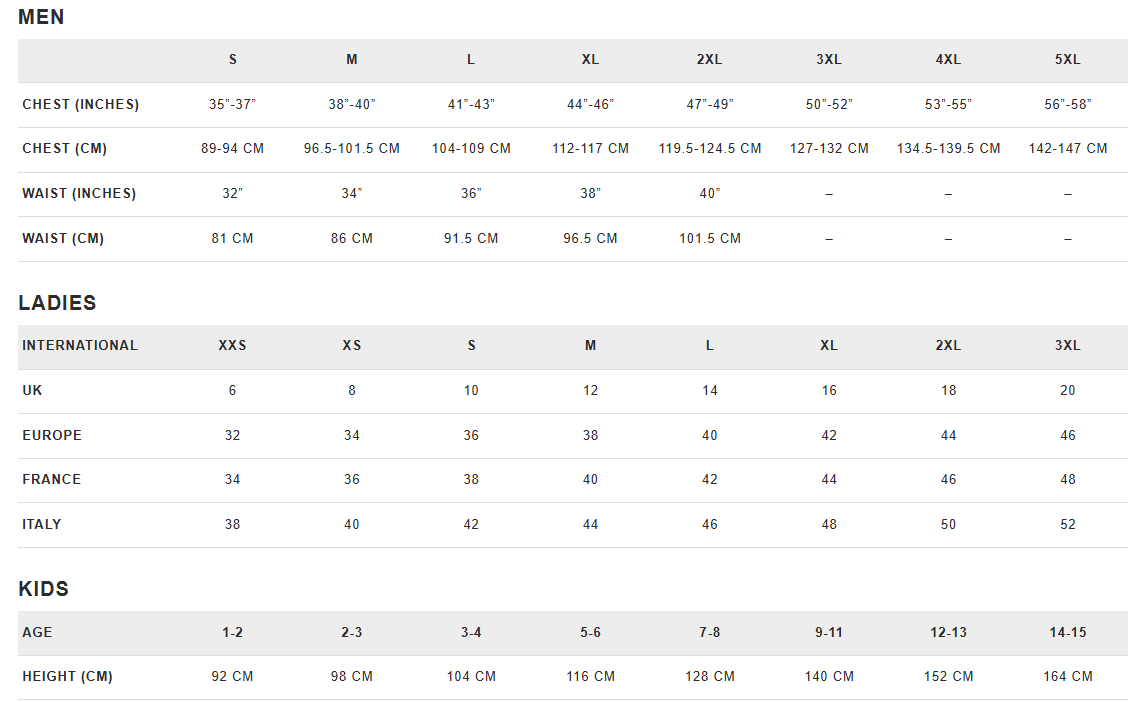Select the XXS column header

[232, 346]
